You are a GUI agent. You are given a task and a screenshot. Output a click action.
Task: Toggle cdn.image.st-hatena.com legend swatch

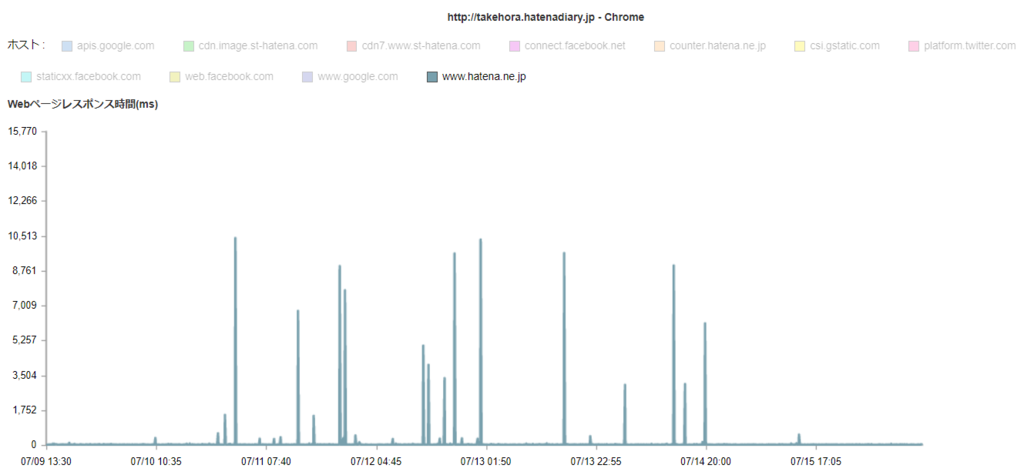[188, 46]
